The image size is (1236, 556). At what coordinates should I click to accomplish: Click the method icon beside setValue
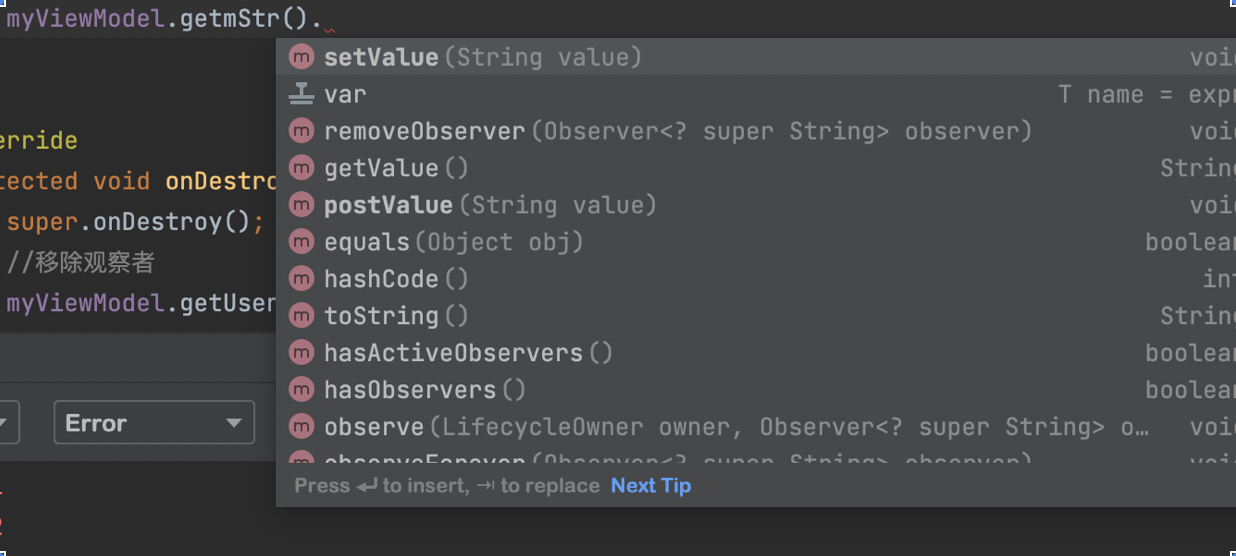pyautogui.click(x=301, y=58)
